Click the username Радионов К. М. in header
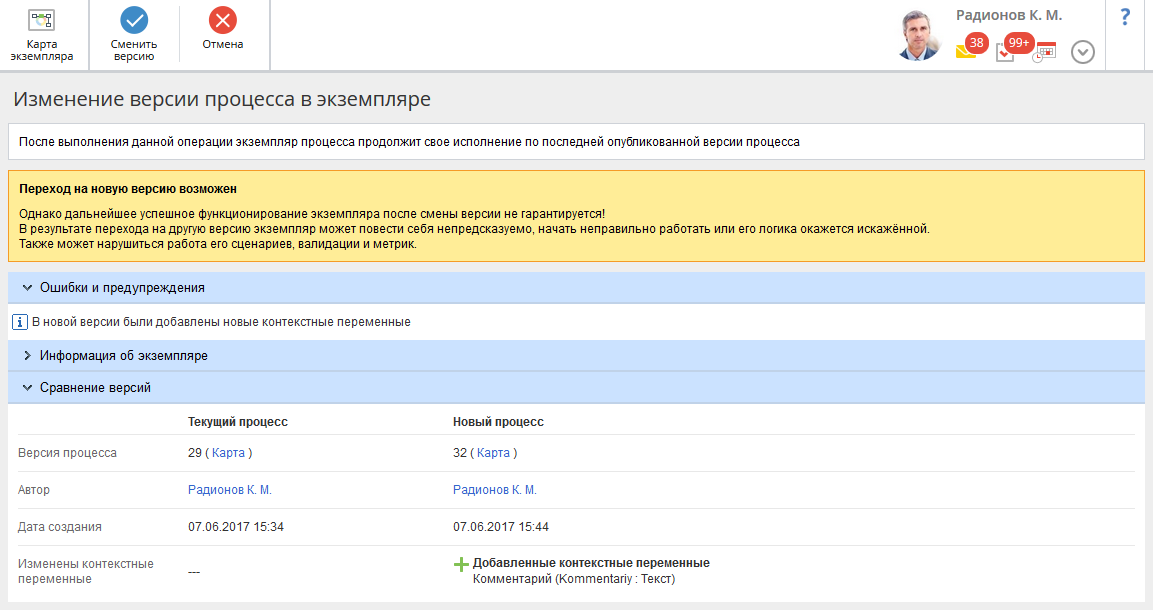The width and height of the screenshot is (1153, 610). click(1008, 15)
